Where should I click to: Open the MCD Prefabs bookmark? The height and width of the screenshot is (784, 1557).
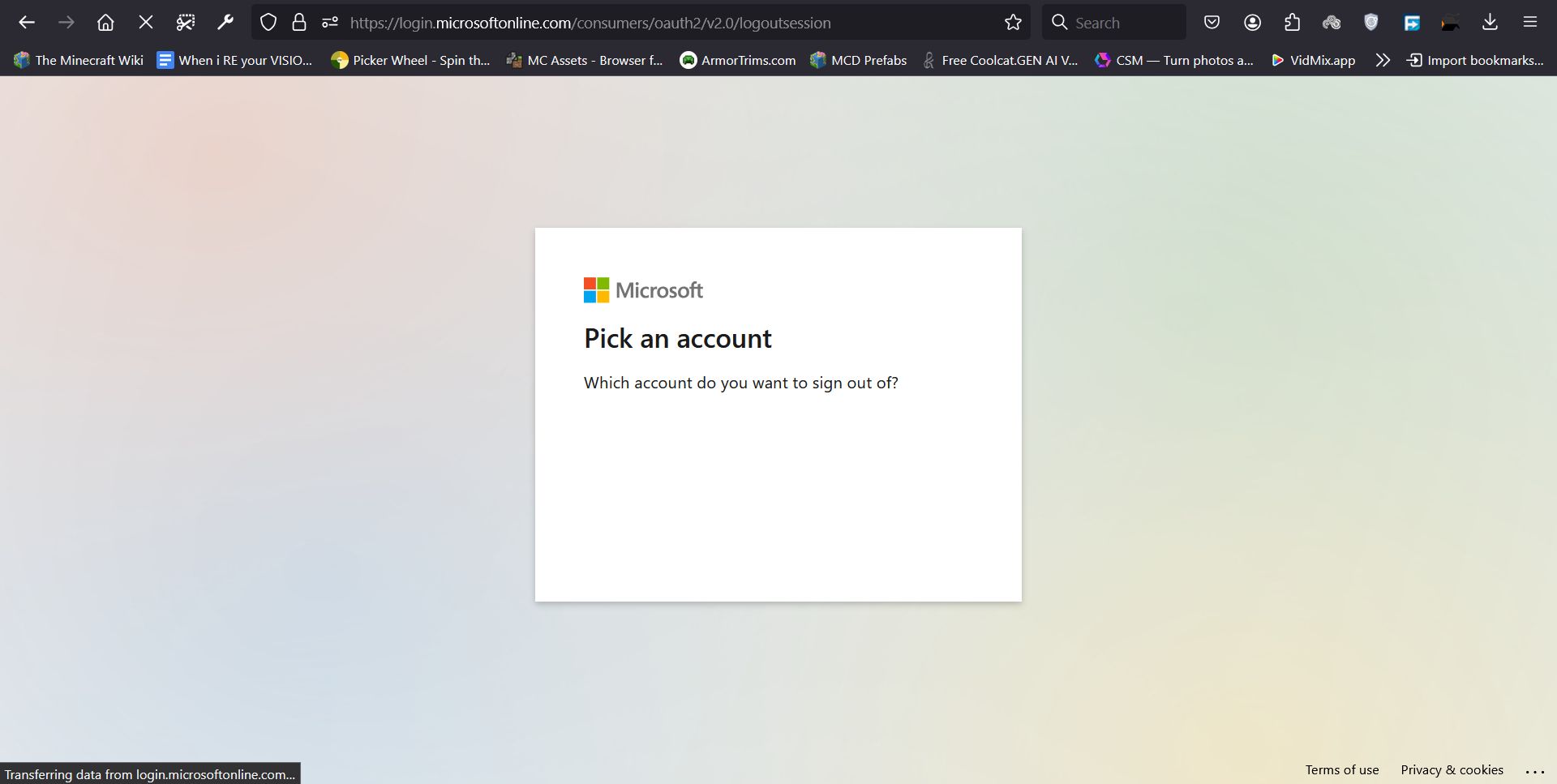[x=859, y=60]
